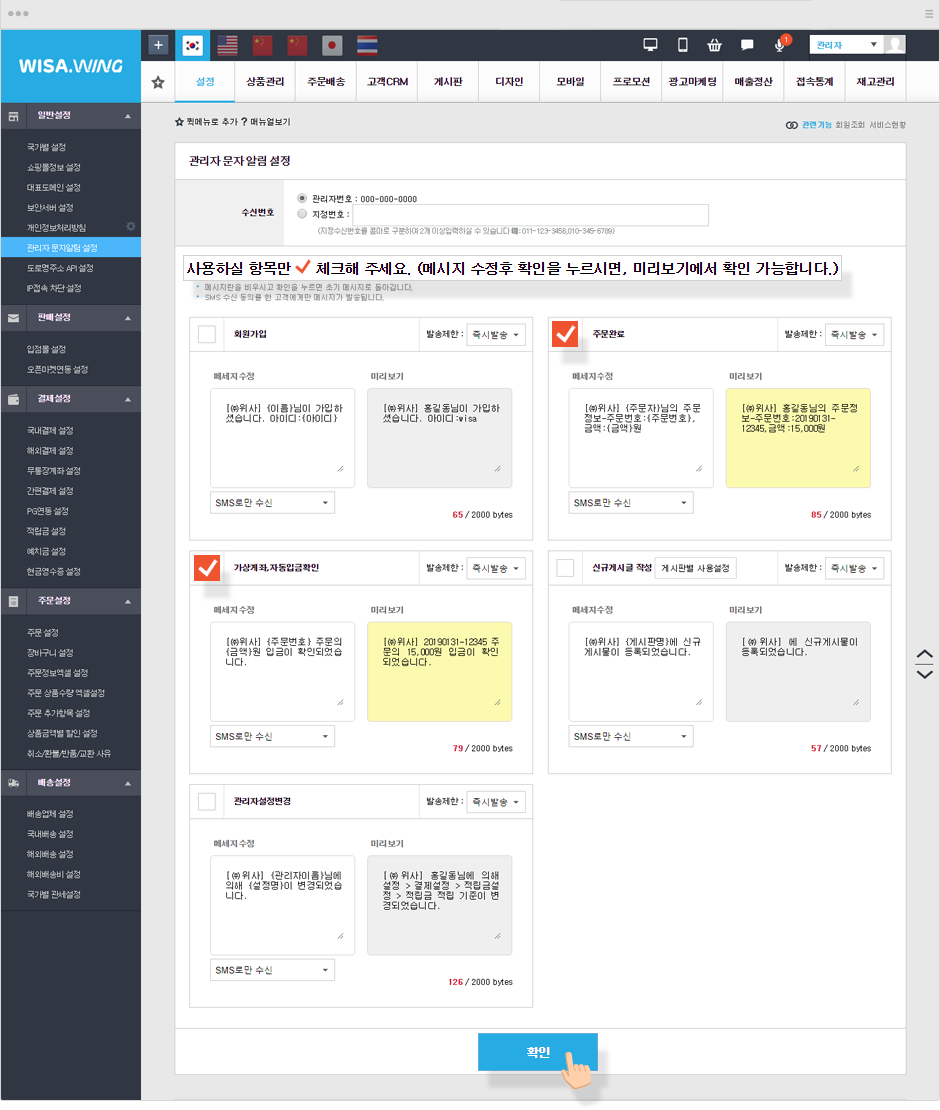This screenshot has height=1110, width=940.
Task: Click the 관련기능 link icon
Action: tap(791, 125)
